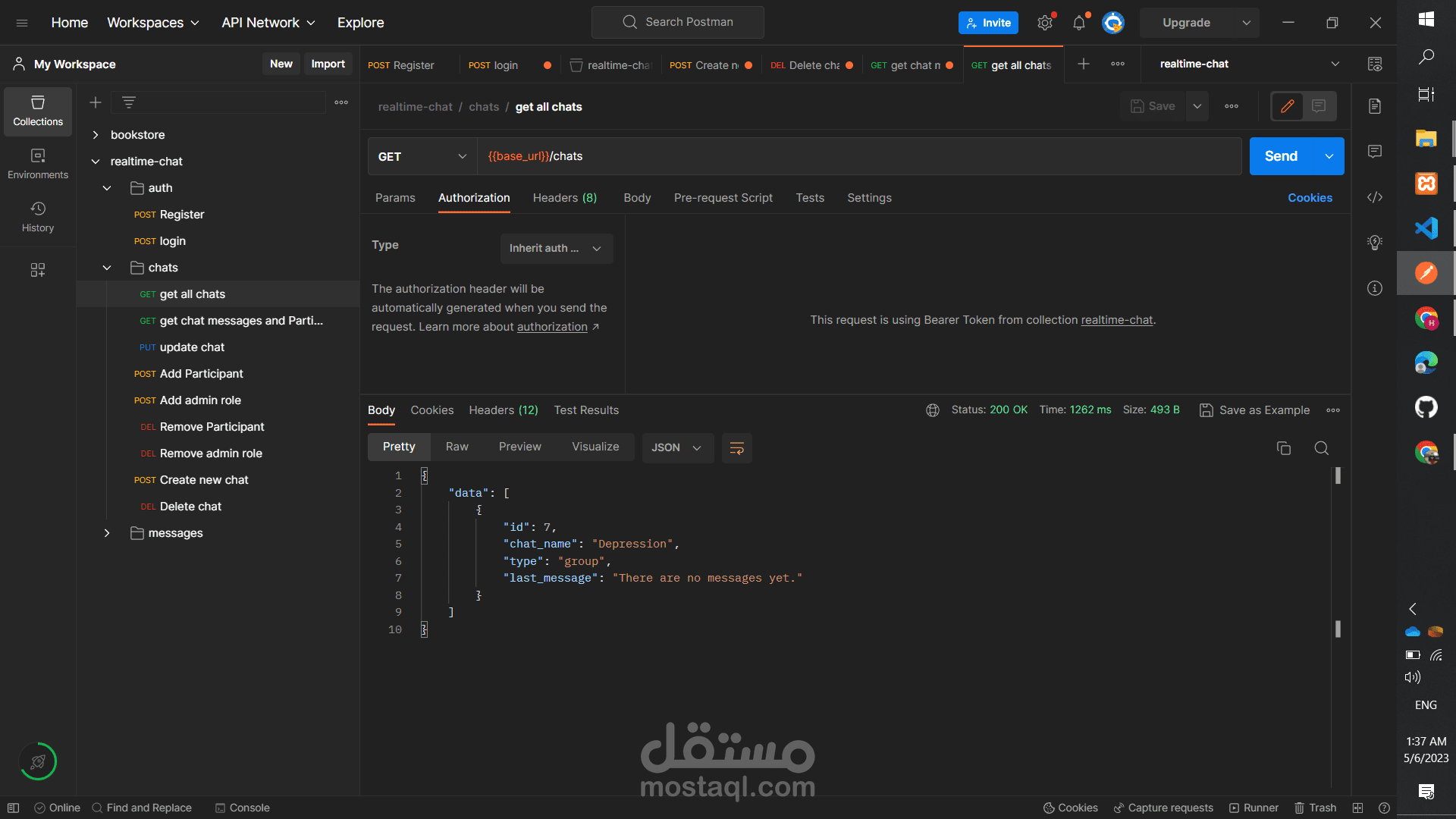Open the History sidebar panel
This screenshot has width=1456, height=819.
click(x=38, y=216)
